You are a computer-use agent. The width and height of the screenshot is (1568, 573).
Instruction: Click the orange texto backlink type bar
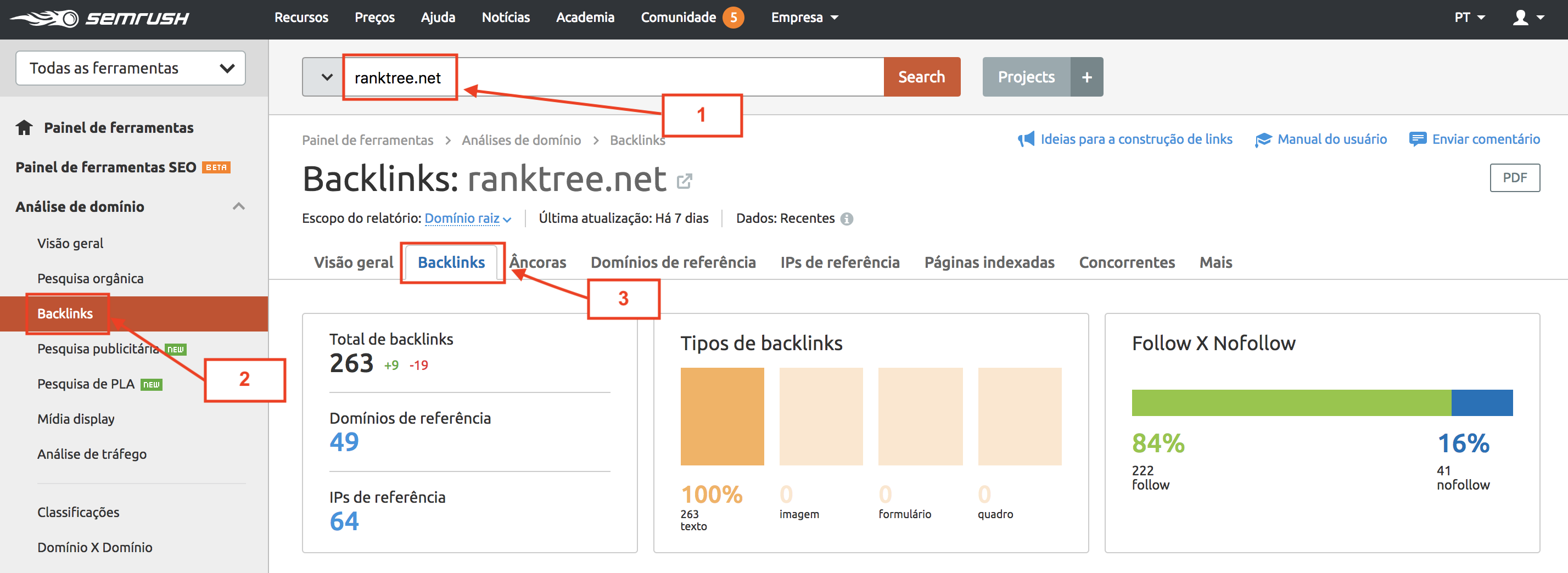click(722, 417)
